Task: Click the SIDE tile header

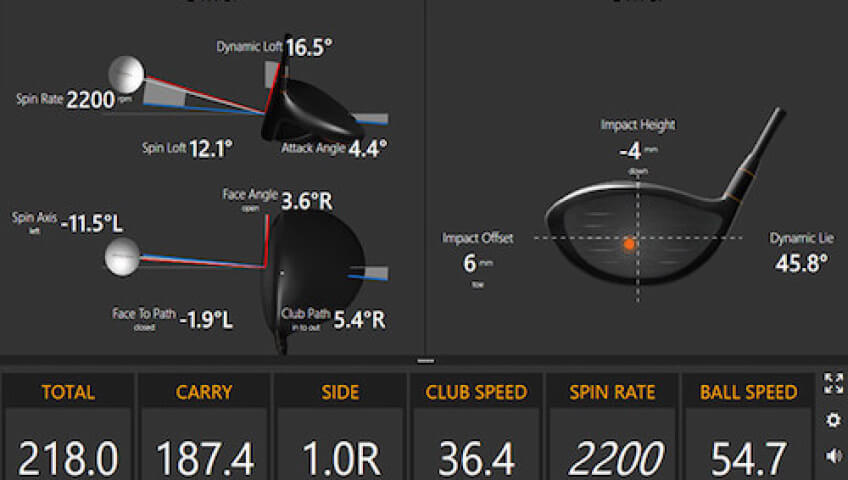Action: (x=340, y=392)
